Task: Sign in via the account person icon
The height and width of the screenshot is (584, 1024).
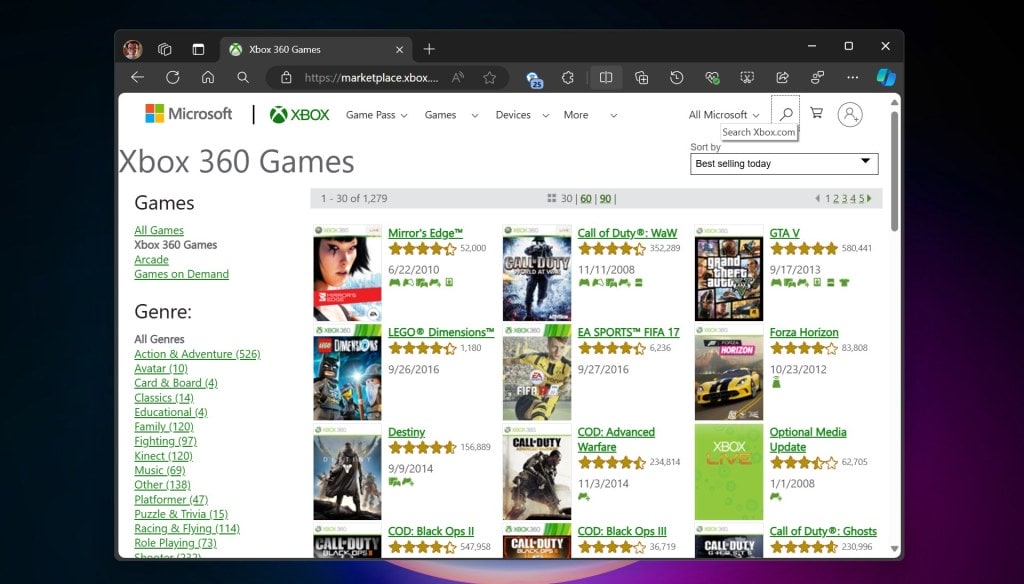Action: click(x=850, y=114)
